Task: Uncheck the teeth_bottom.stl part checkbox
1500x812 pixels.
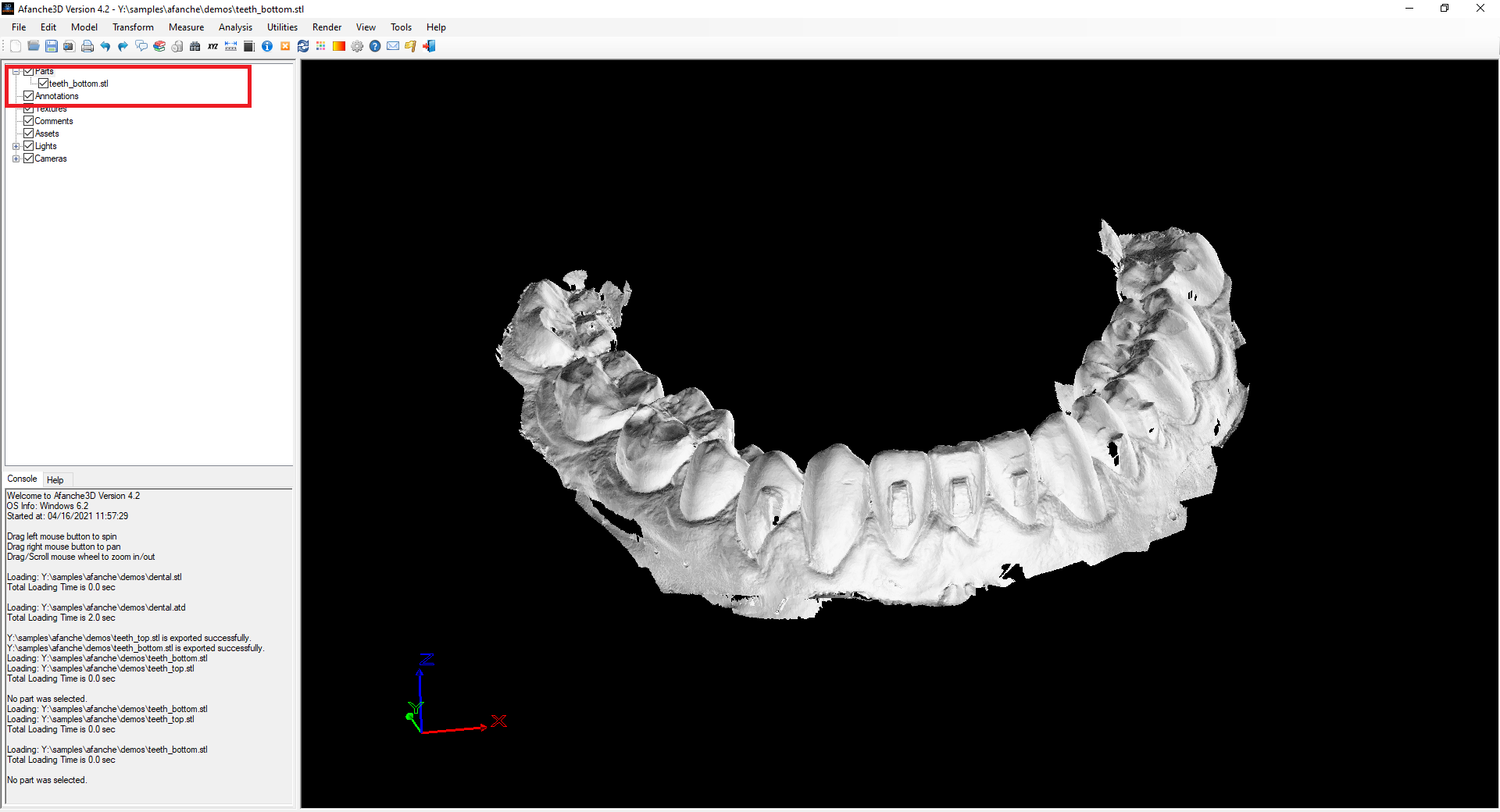Action: coord(44,84)
